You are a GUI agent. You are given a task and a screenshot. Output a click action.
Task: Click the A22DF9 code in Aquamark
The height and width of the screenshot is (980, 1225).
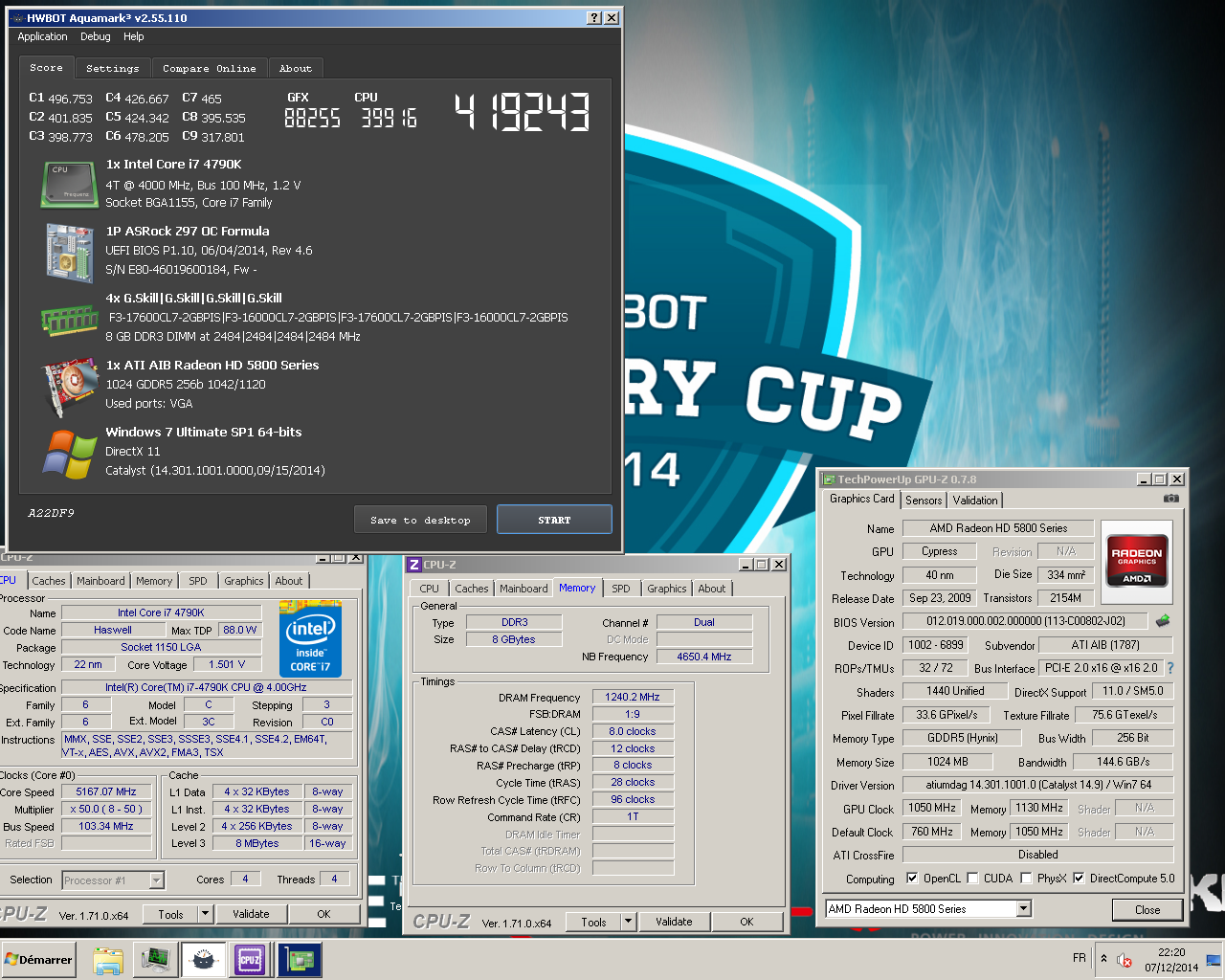(x=51, y=513)
